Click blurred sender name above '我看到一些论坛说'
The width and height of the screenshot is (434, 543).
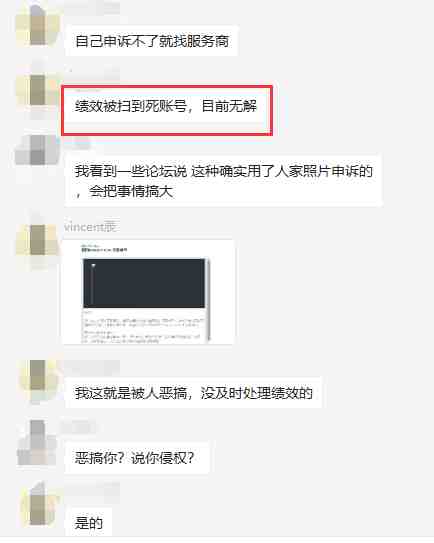77,143
